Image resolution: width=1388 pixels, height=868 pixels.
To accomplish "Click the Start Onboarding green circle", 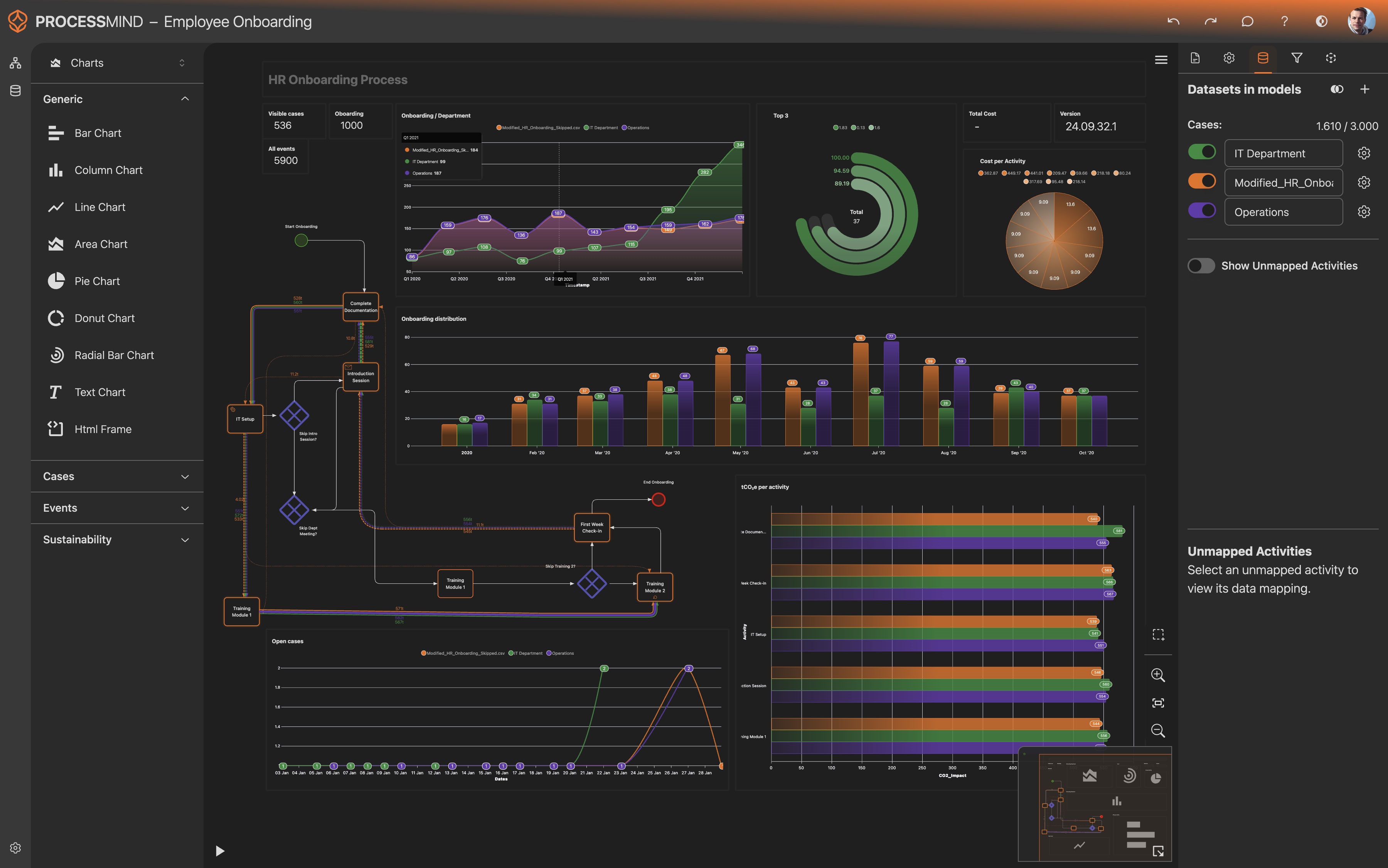I will click(302, 241).
